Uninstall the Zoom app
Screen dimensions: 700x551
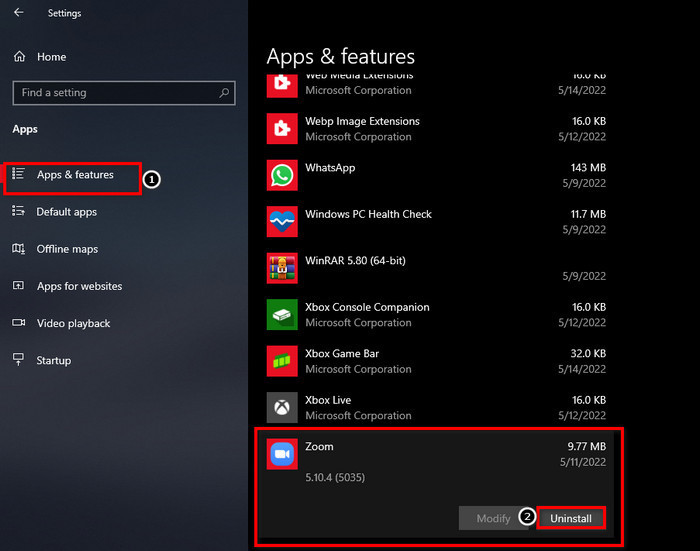[x=571, y=518]
